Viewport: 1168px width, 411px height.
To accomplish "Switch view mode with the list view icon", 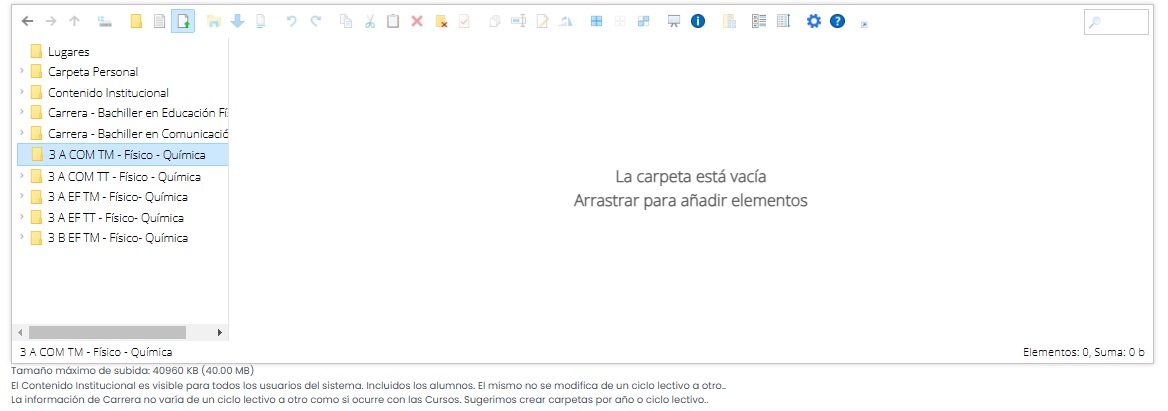I will (x=759, y=22).
